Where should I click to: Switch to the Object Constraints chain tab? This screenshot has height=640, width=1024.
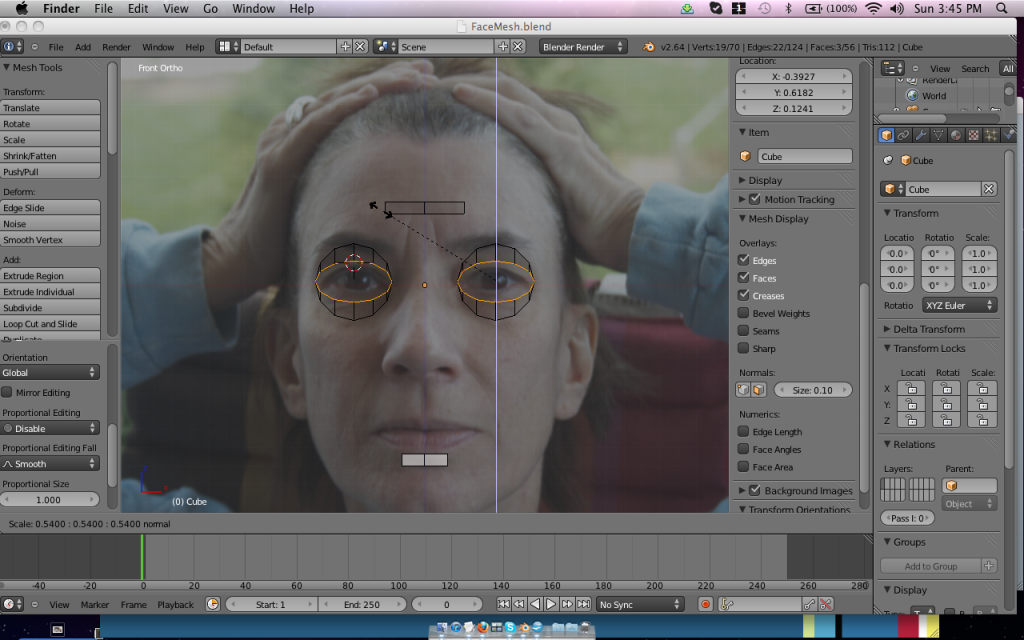[903, 135]
